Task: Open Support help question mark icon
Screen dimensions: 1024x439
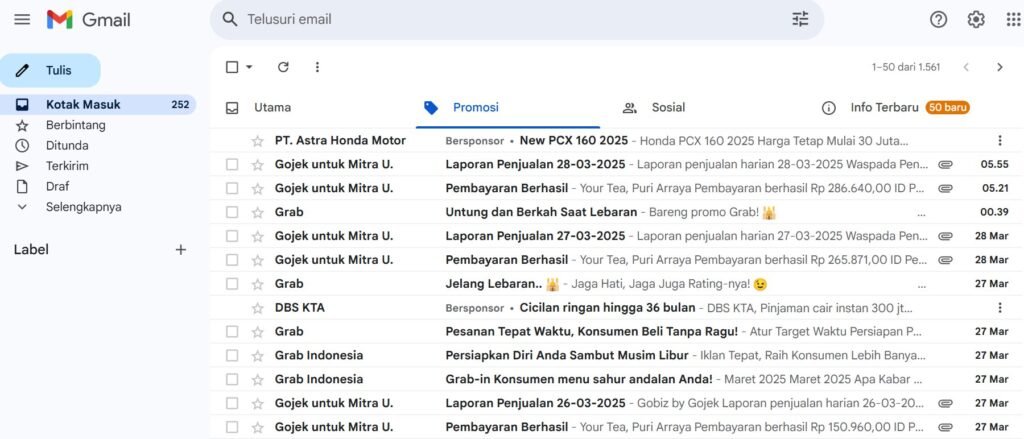Action: pyautogui.click(x=938, y=20)
